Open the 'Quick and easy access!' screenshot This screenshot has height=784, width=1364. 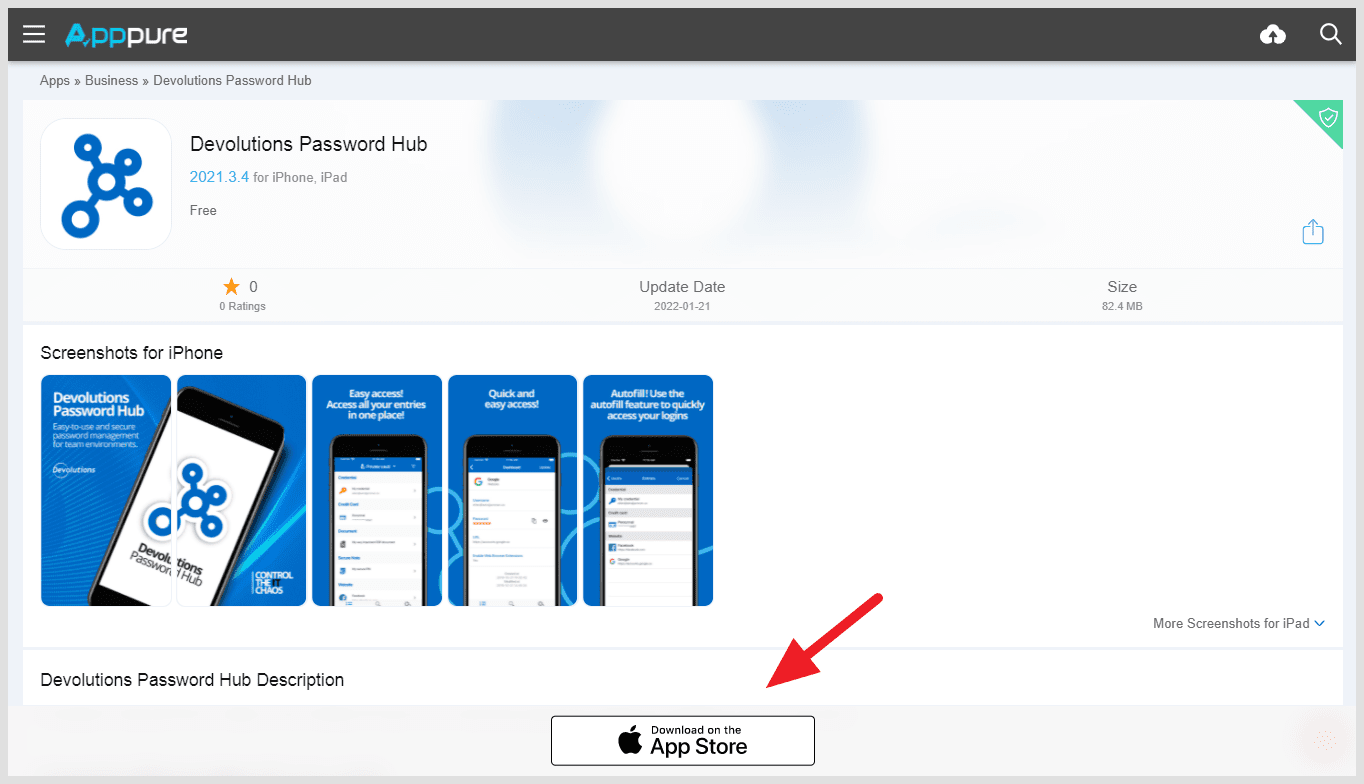click(x=513, y=490)
